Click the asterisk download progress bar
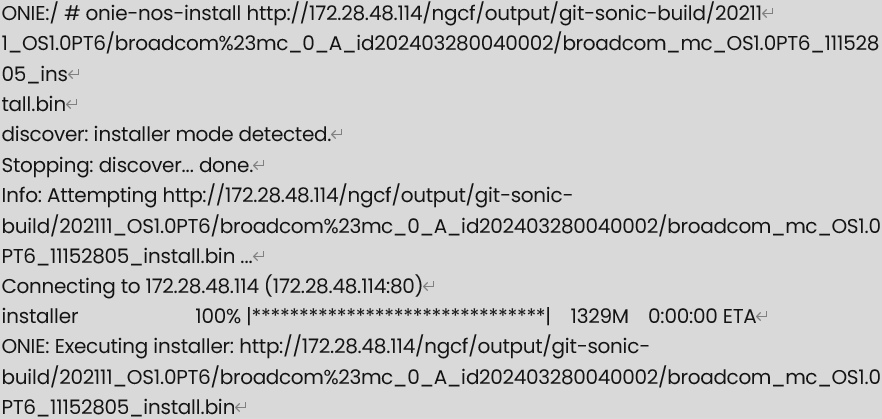Image resolution: width=882 pixels, height=419 pixels. tap(398, 316)
